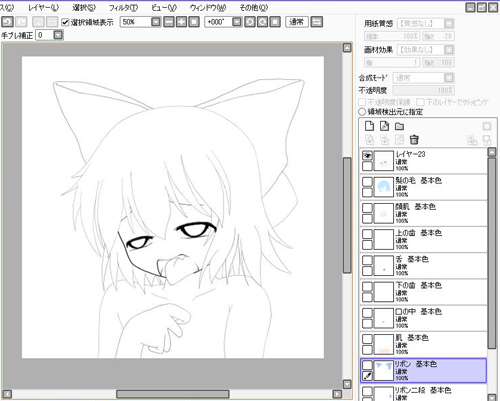Click greyed clear layer icon left of trash
500x401 pixels.
tap(399, 139)
